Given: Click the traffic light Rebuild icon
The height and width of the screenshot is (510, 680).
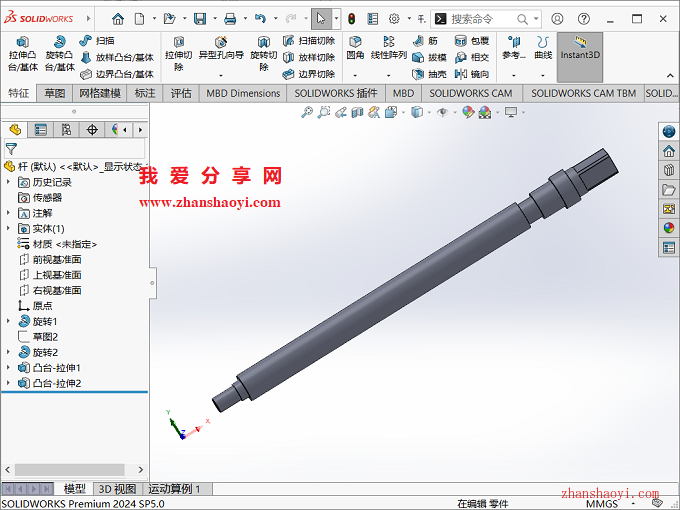Looking at the screenshot, I should [351, 19].
